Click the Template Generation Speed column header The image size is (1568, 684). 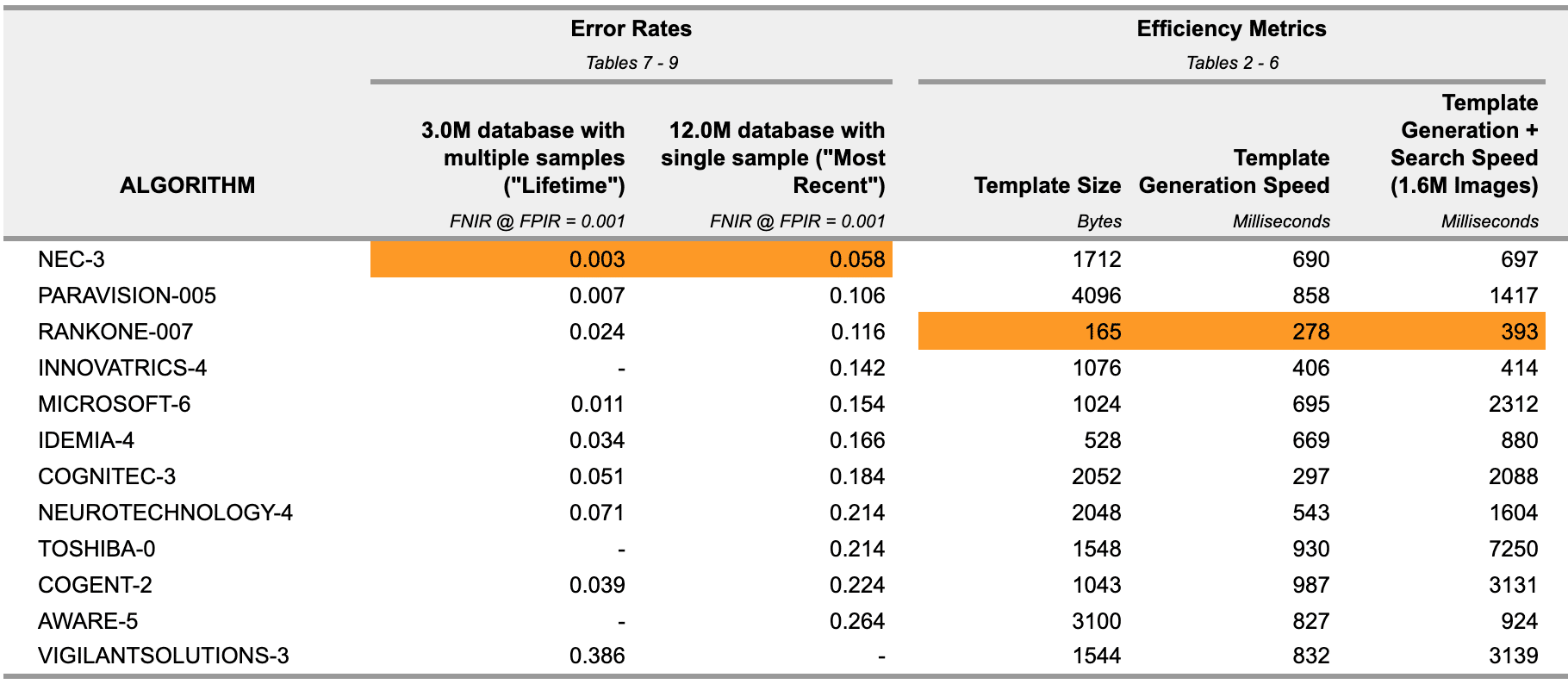1234,171
